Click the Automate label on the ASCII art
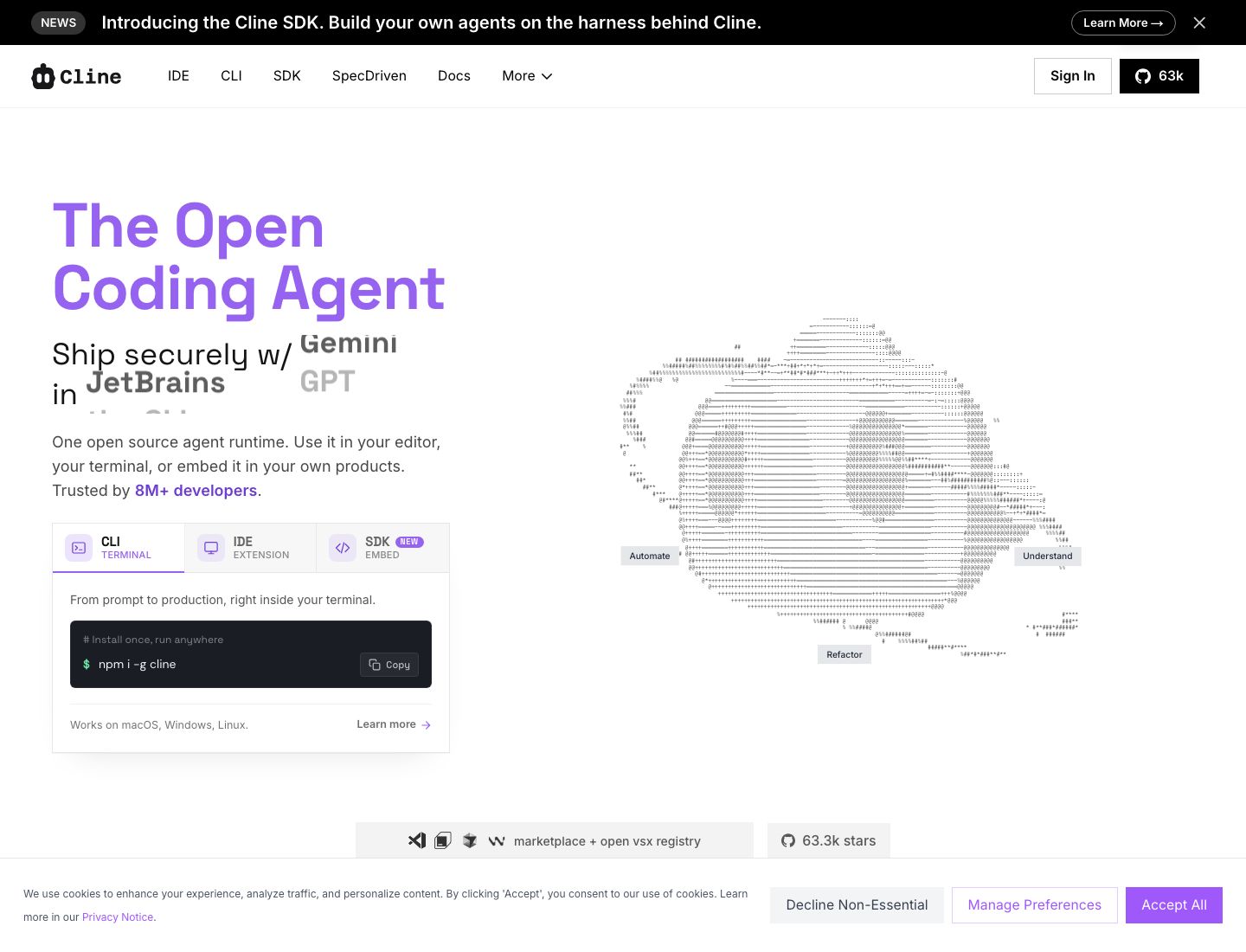The width and height of the screenshot is (1246, 952). point(650,556)
